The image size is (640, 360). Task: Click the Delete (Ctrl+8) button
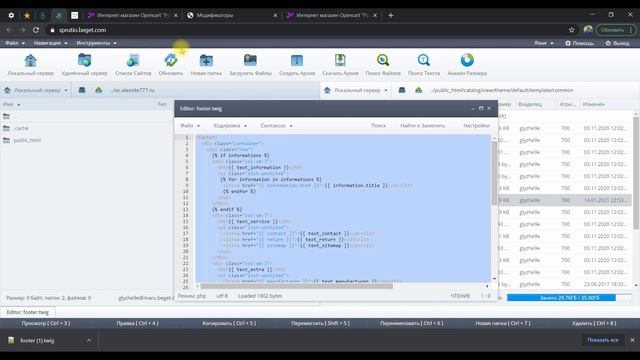click(x=594, y=323)
